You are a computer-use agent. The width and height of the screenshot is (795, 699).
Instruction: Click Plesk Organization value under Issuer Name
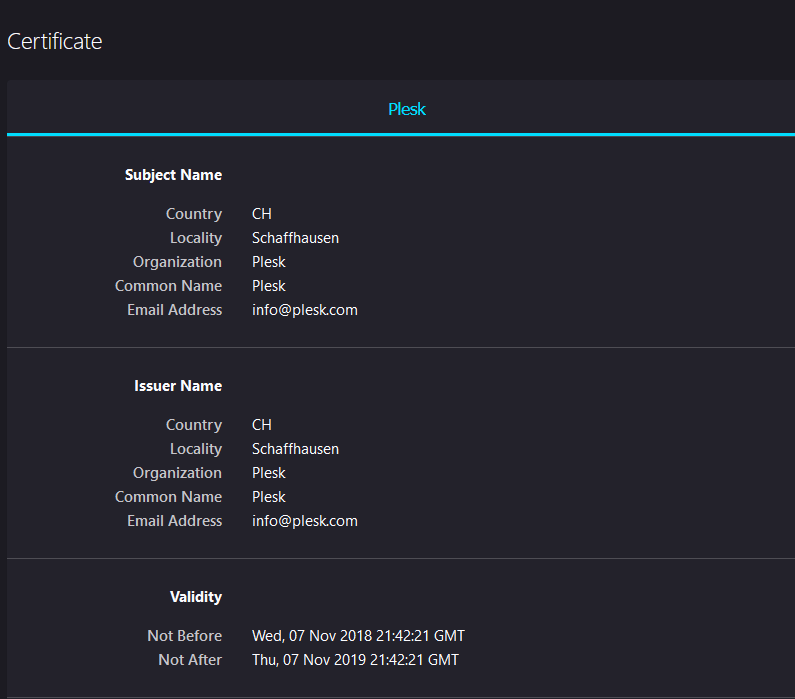click(269, 473)
